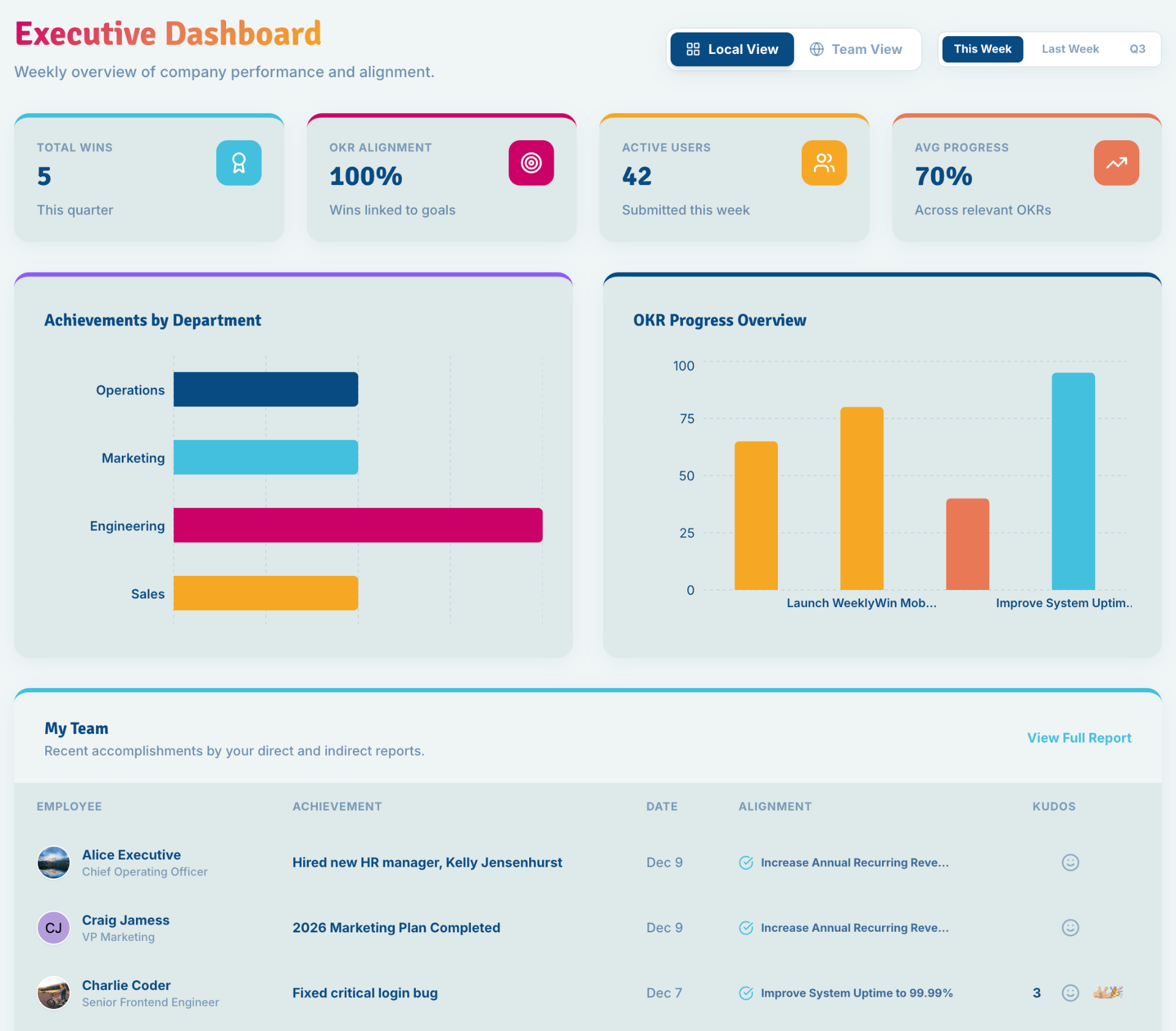Viewport: 1176px width, 1031px height.
Task: Open the Craig James employee name
Action: [x=126, y=920]
